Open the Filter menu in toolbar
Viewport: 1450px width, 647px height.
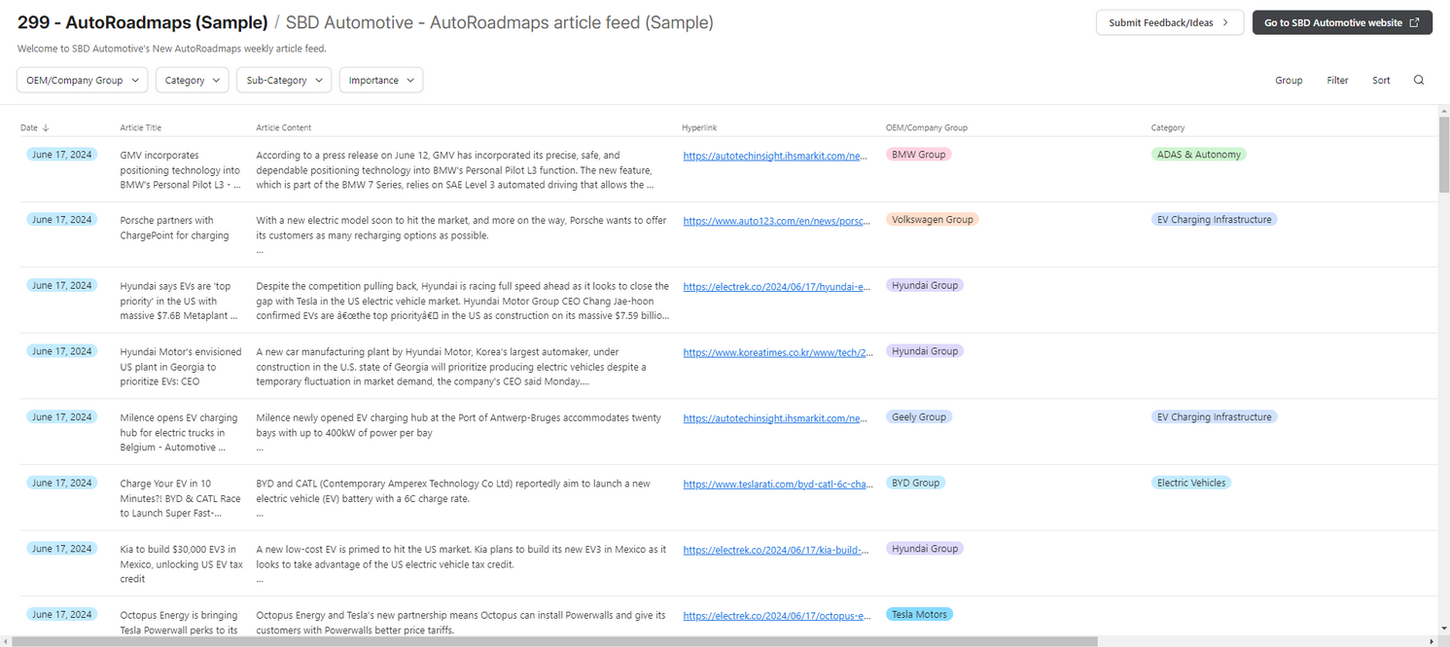click(1337, 80)
